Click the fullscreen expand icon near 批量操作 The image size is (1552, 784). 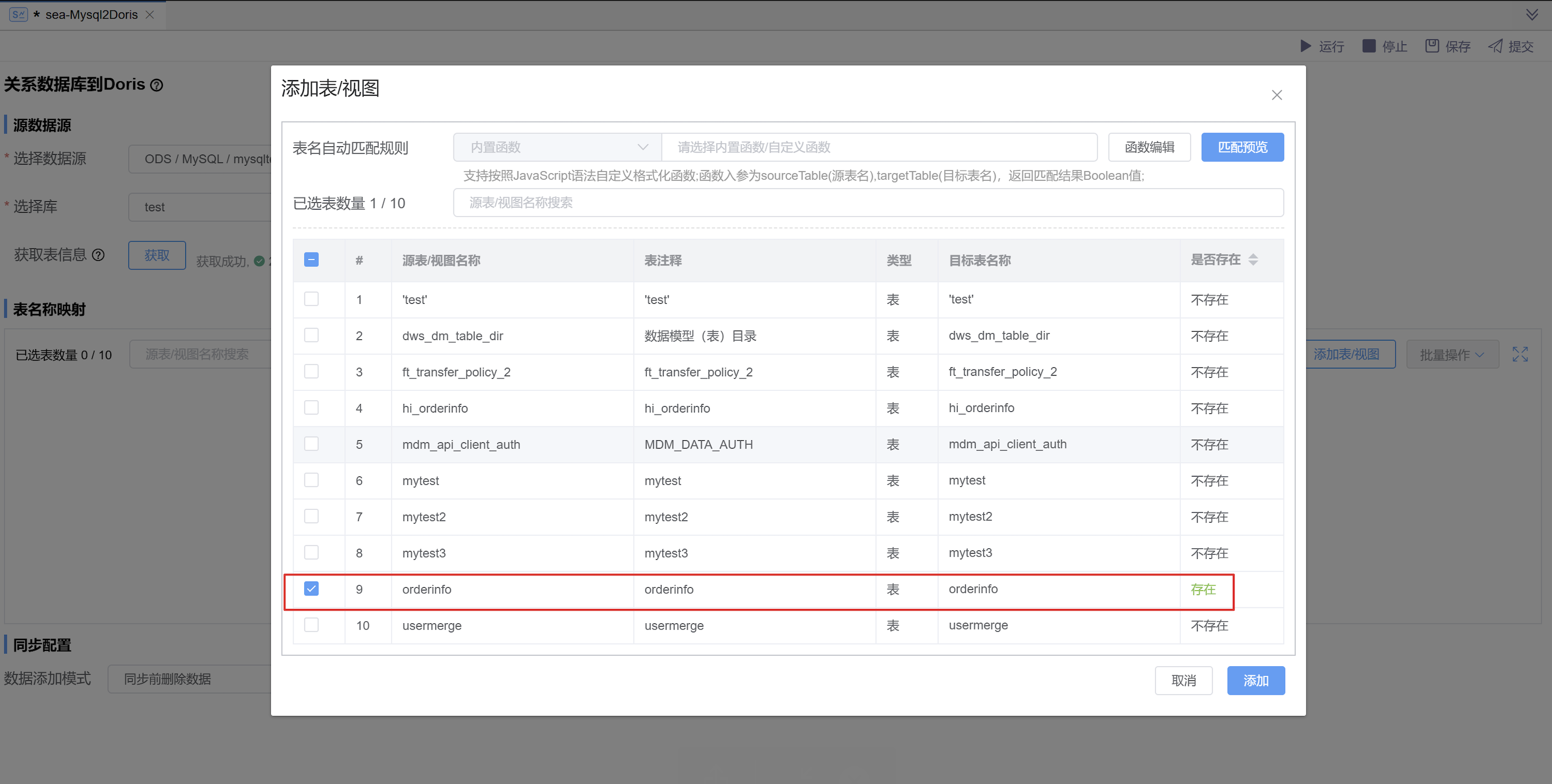pyautogui.click(x=1520, y=354)
